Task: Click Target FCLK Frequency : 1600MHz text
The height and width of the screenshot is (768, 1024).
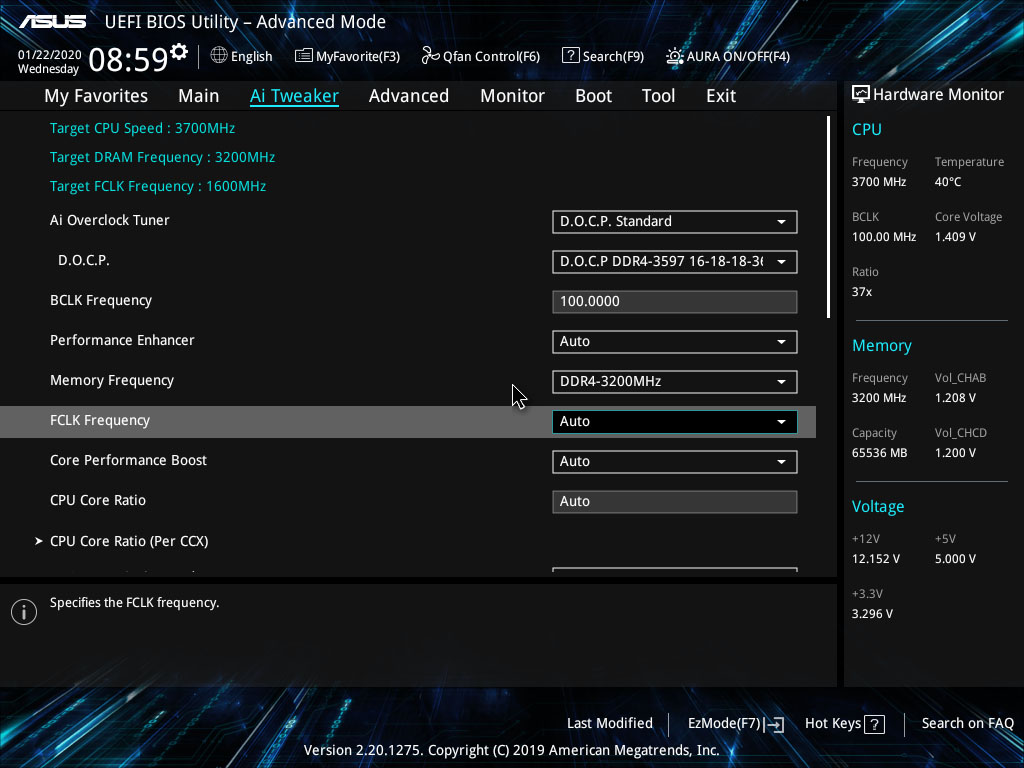Action: click(x=157, y=186)
